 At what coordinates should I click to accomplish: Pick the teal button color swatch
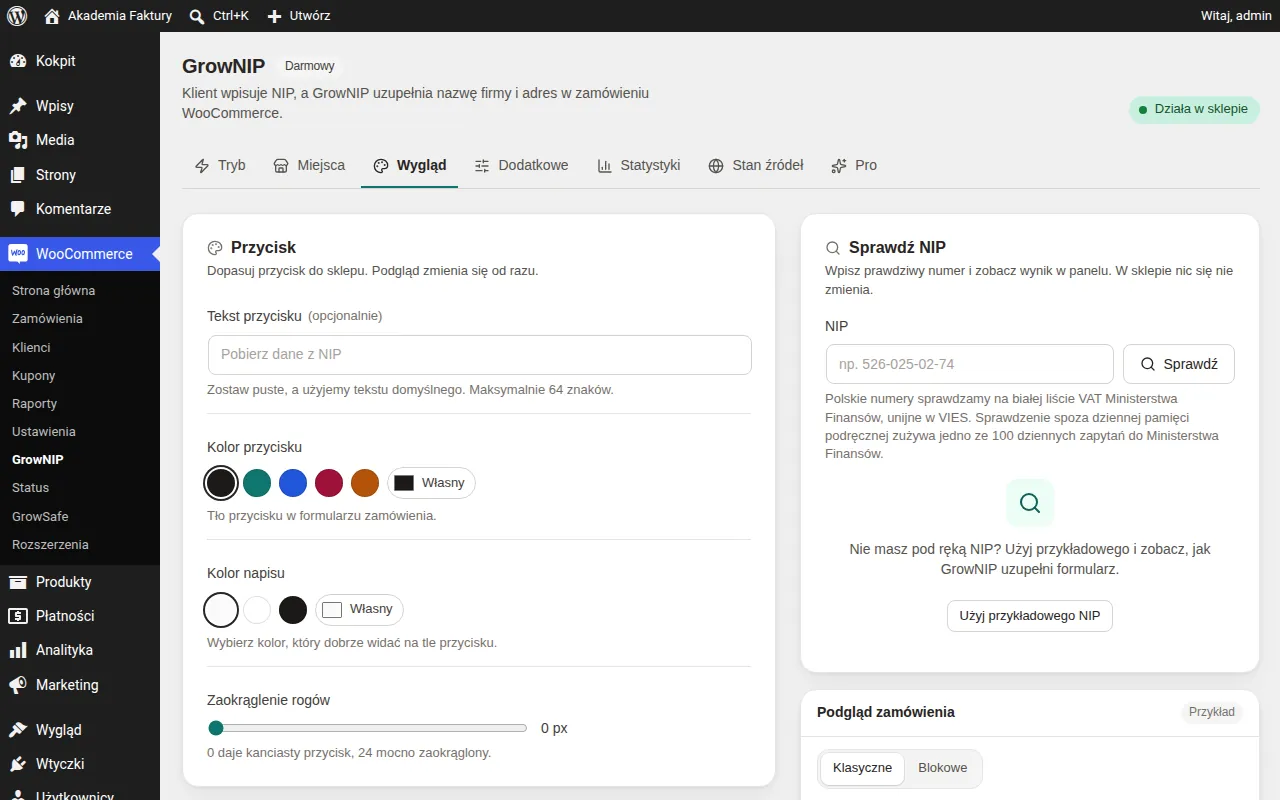tap(257, 483)
